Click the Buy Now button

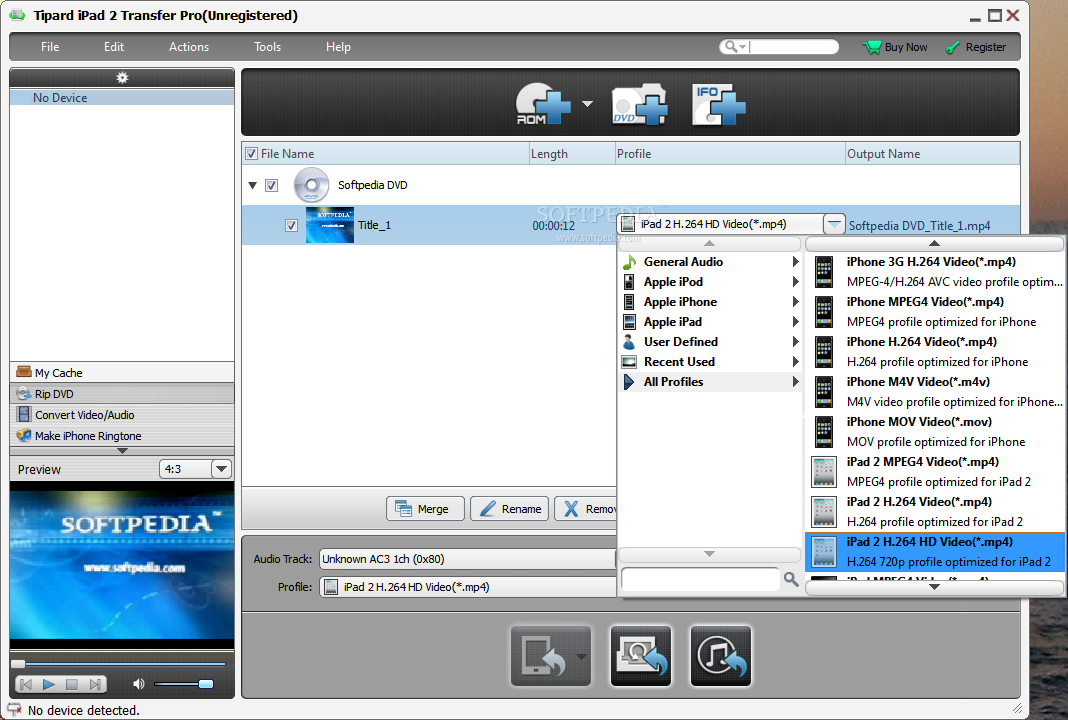click(895, 47)
